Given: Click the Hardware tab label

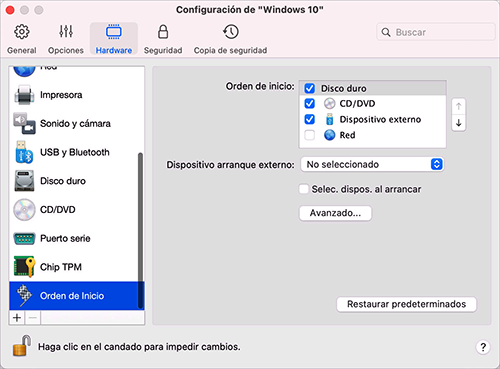Looking at the screenshot, I should pos(114,50).
